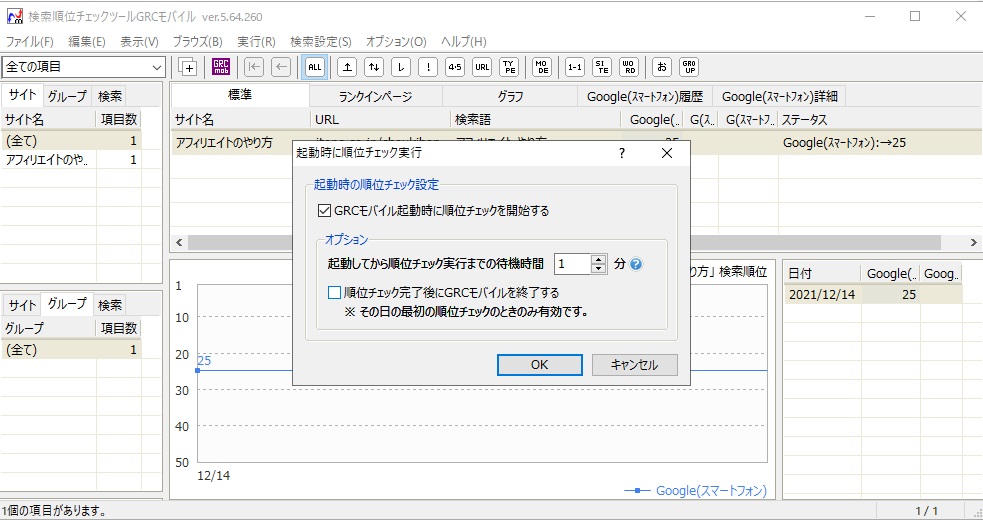This screenshot has width=983, height=520.
Task: Select サイト tab in lower left panel
Action: click(22, 305)
